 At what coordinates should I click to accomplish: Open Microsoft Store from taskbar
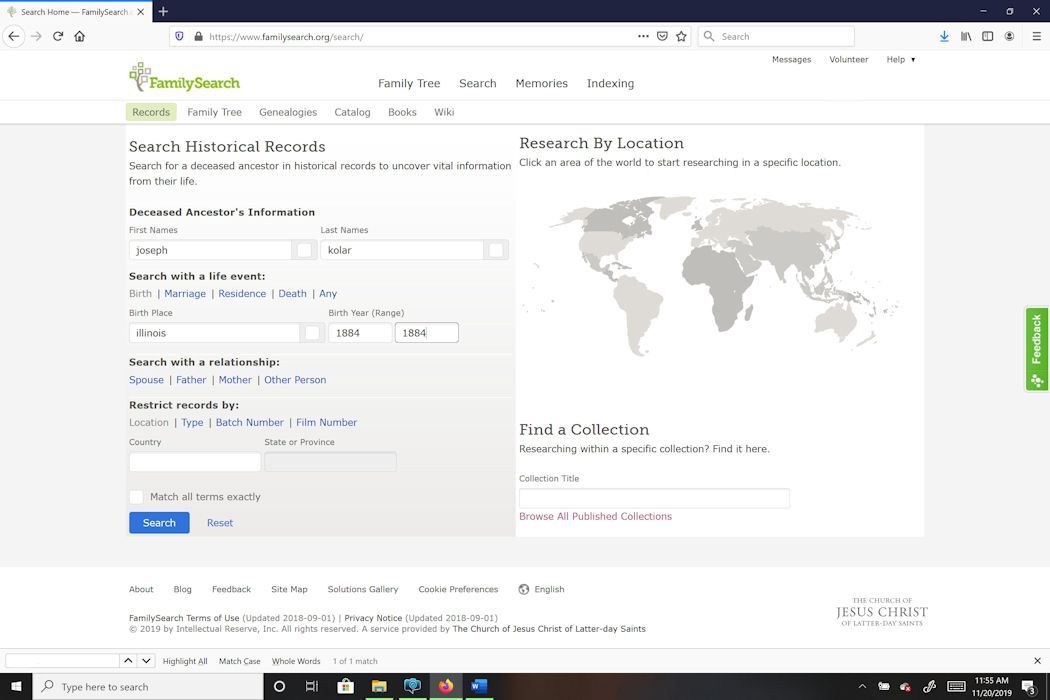click(x=346, y=687)
